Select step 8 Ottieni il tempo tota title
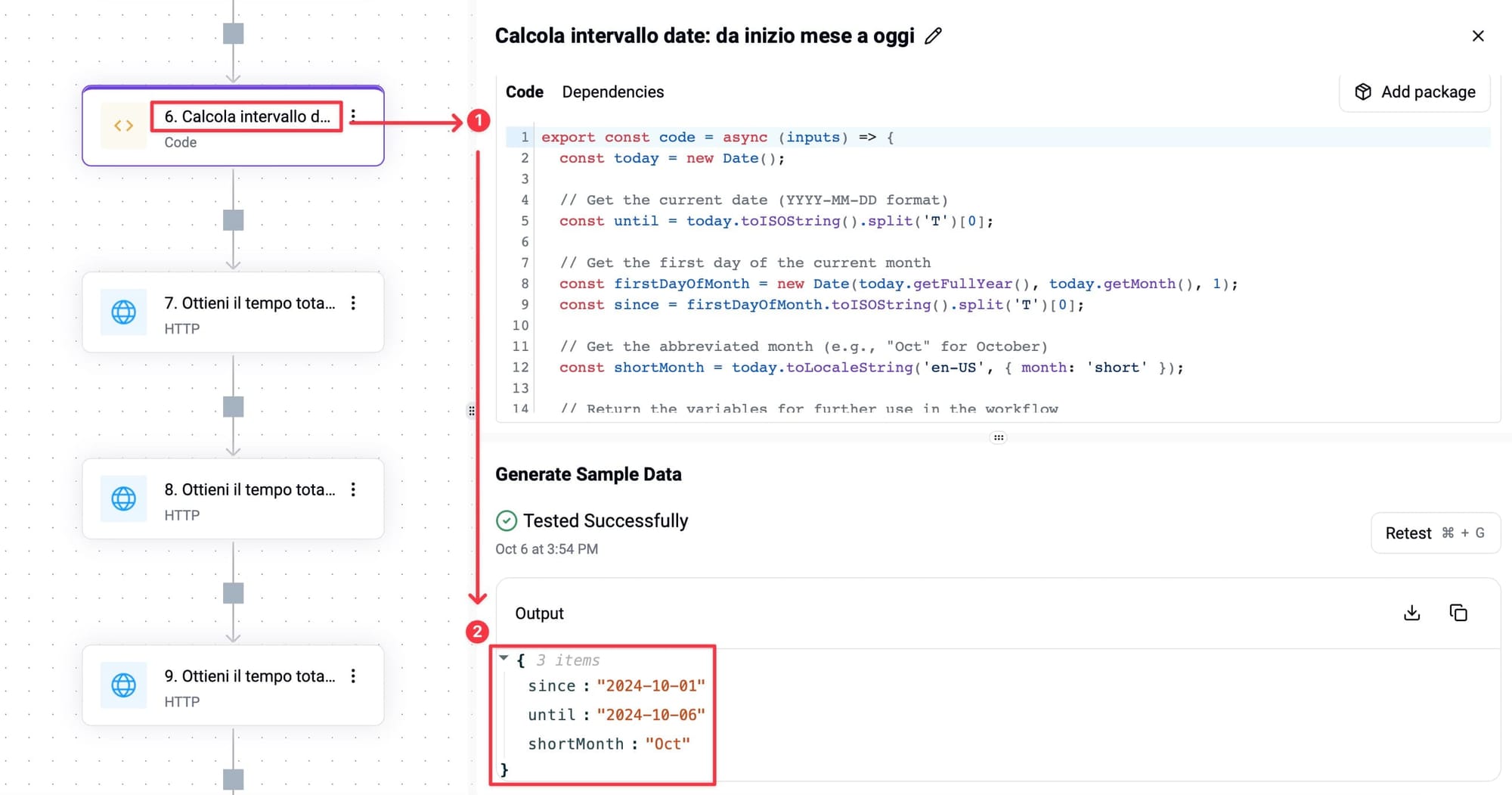 coord(249,489)
